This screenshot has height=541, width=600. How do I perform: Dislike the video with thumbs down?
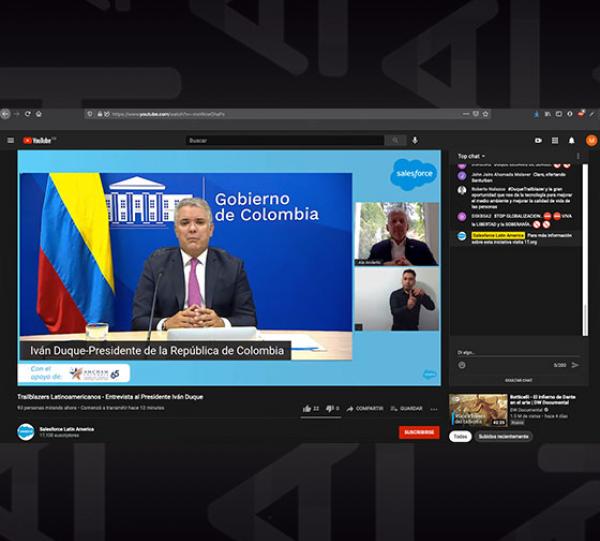(x=331, y=408)
